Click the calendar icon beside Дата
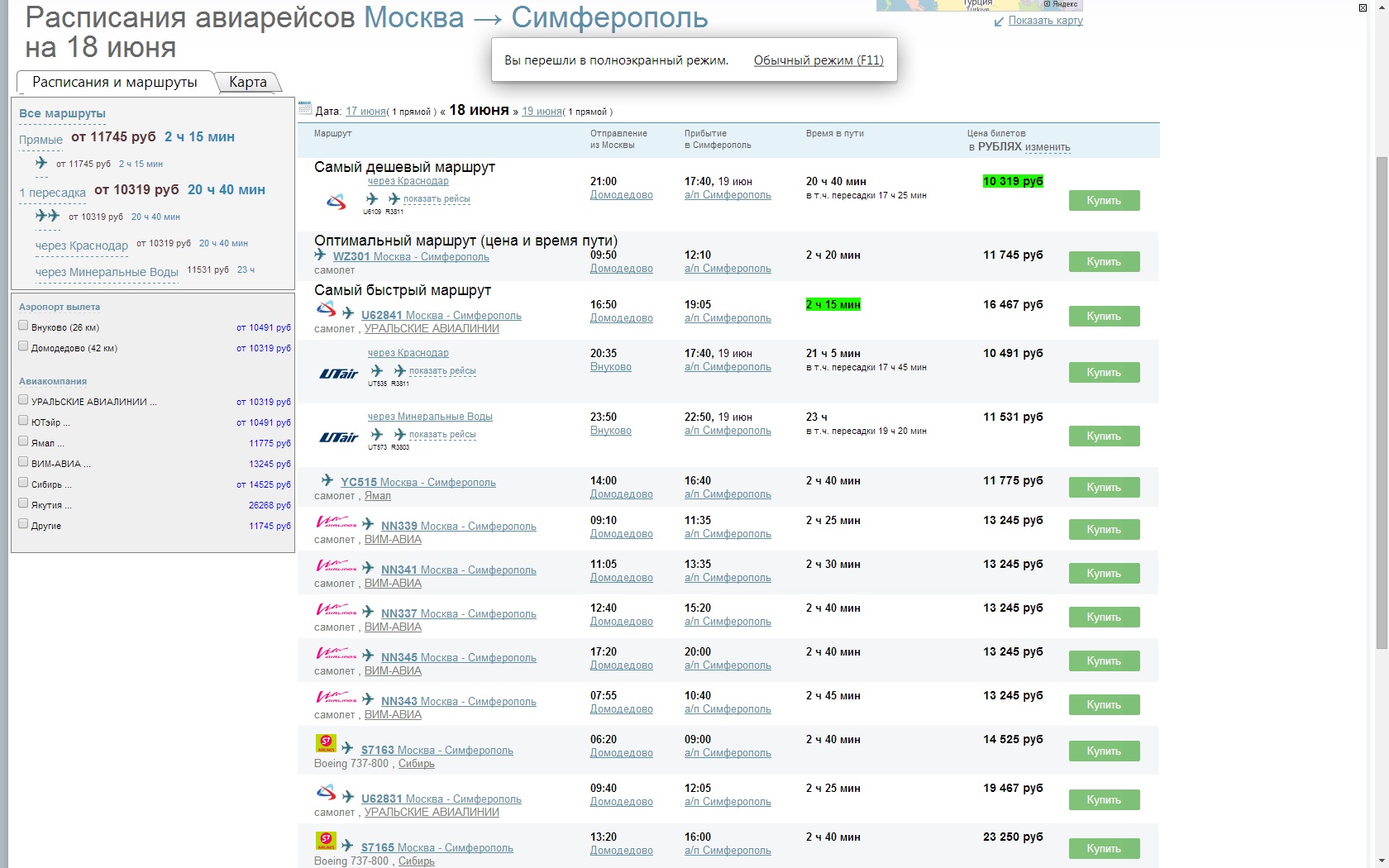The image size is (1389, 868). (x=305, y=108)
